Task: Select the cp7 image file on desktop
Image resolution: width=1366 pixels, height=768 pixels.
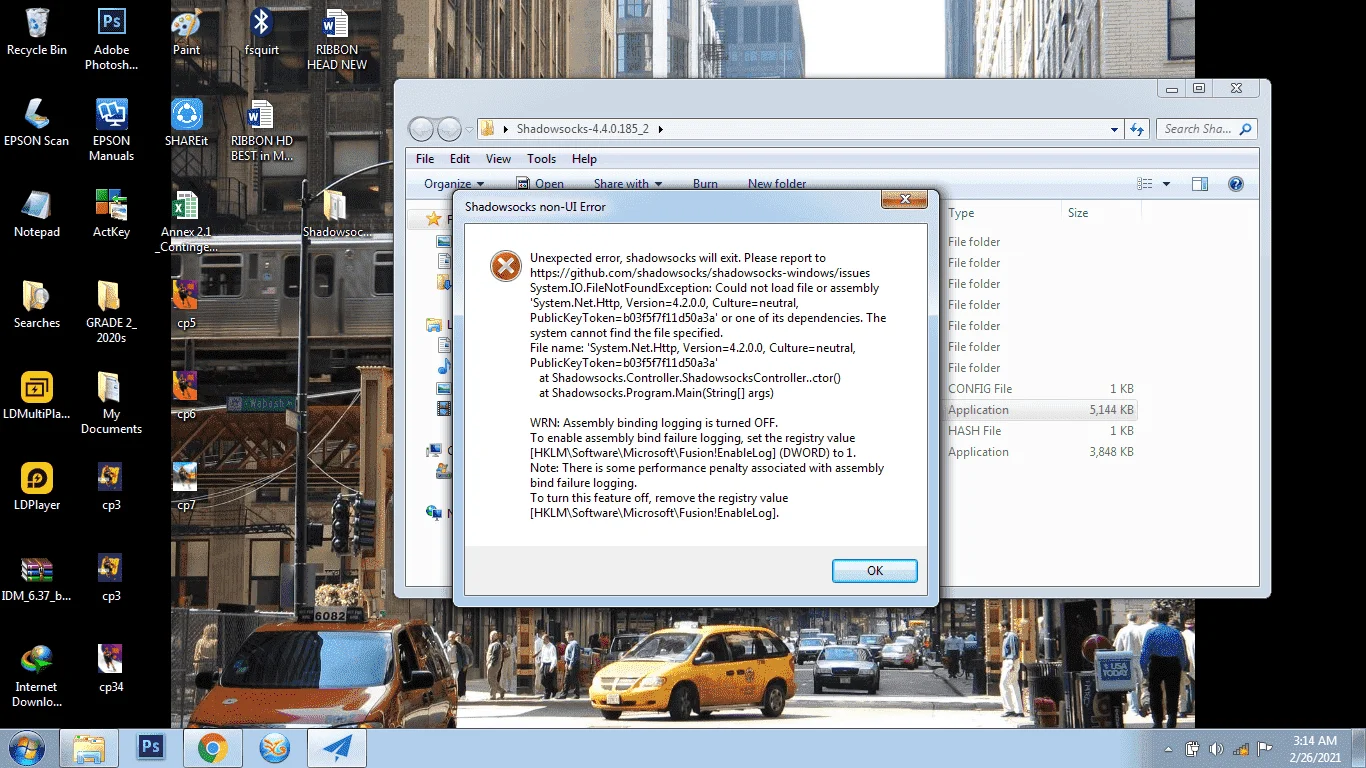Action: point(186,486)
